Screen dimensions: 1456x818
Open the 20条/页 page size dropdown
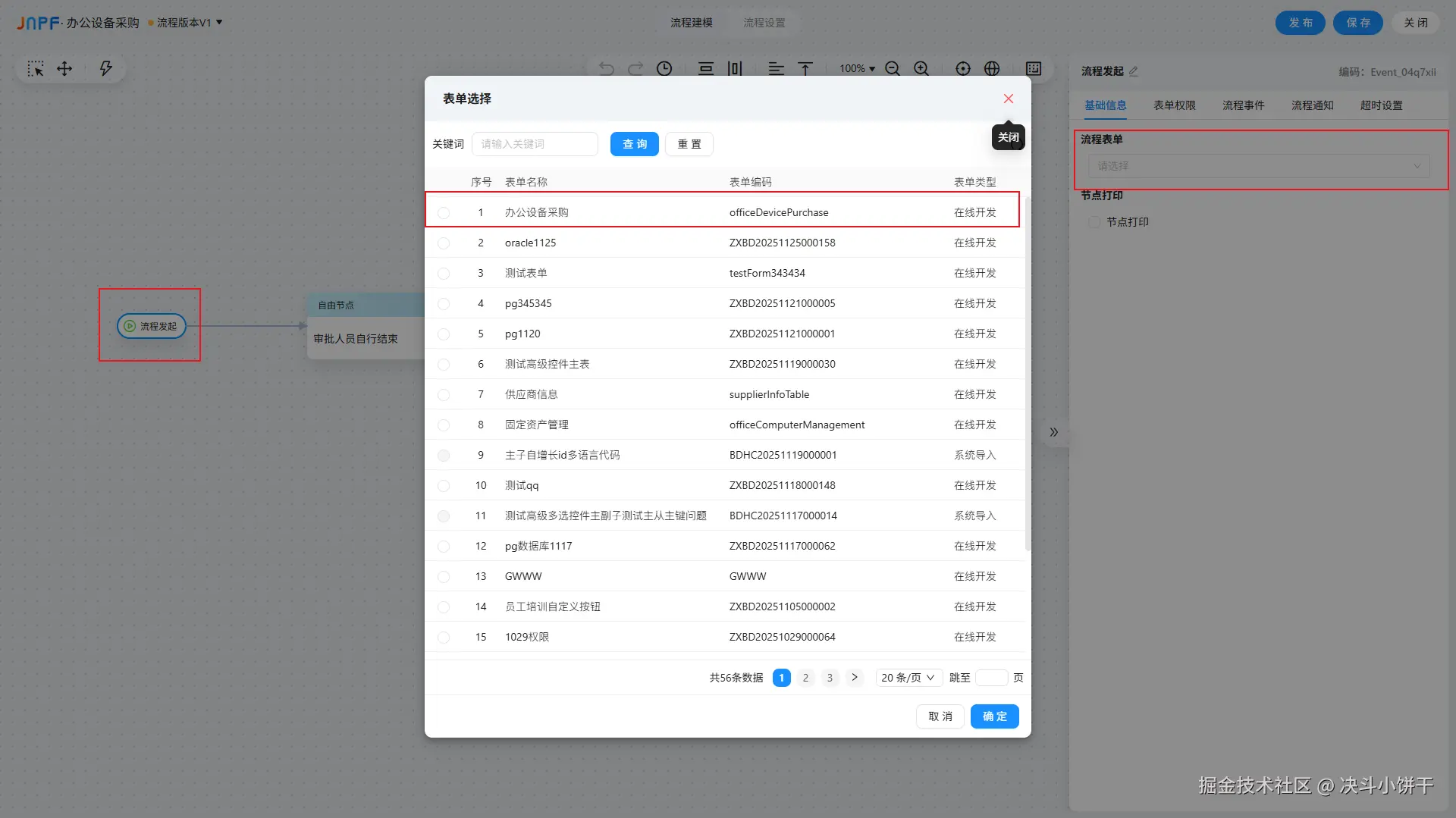pyautogui.click(x=908, y=678)
